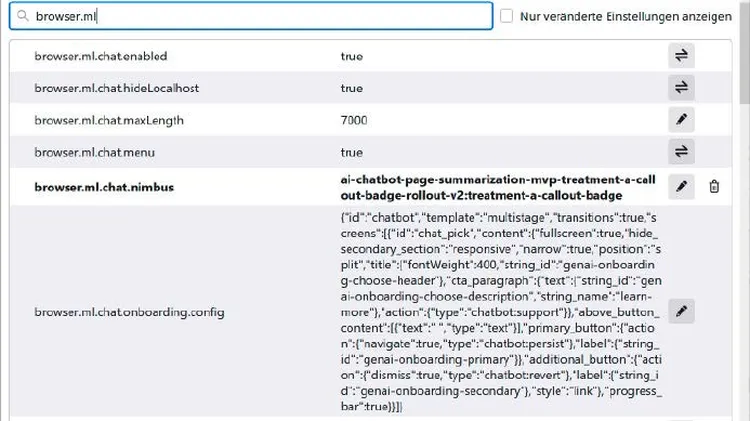The height and width of the screenshot is (421, 750).
Task: Click the bold browser.ml.chat.nimbus name
Action: [101, 186]
